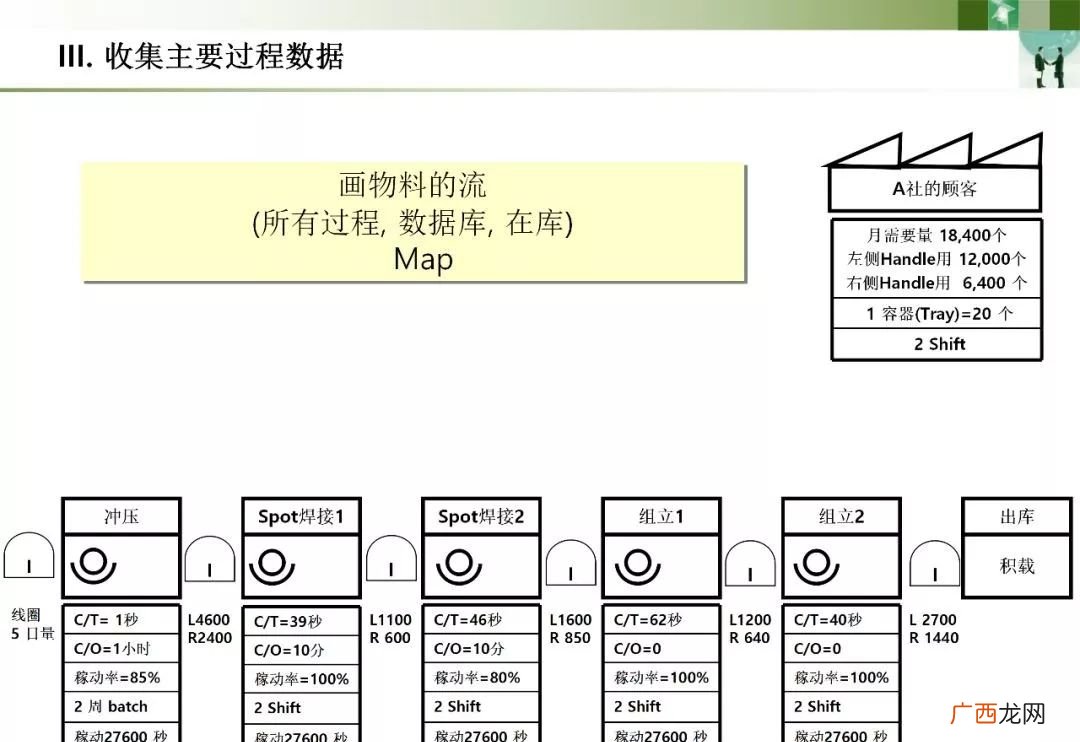Click the C/T=39秒 cell
The width and height of the screenshot is (1080, 742).
(301, 621)
